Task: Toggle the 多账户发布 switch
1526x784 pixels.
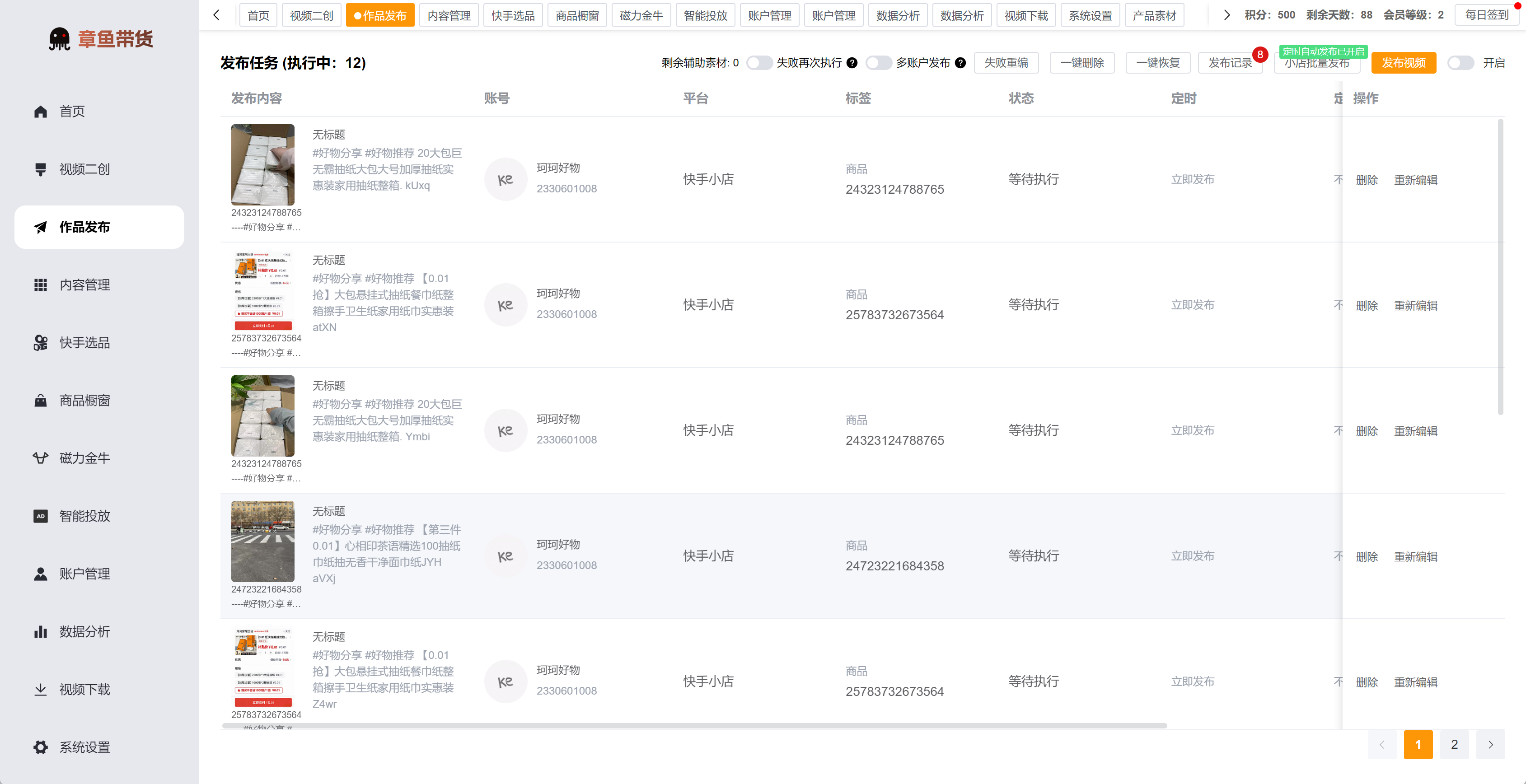Action: click(x=879, y=63)
